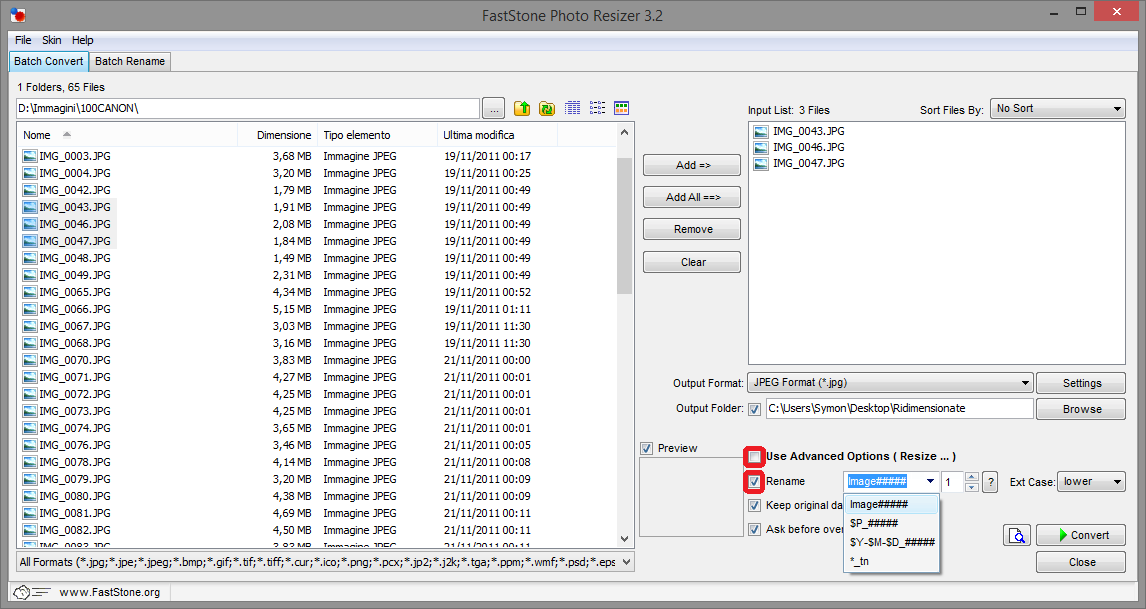The width and height of the screenshot is (1146, 609).
Task: Click the Output Folder path field
Action: click(900, 409)
